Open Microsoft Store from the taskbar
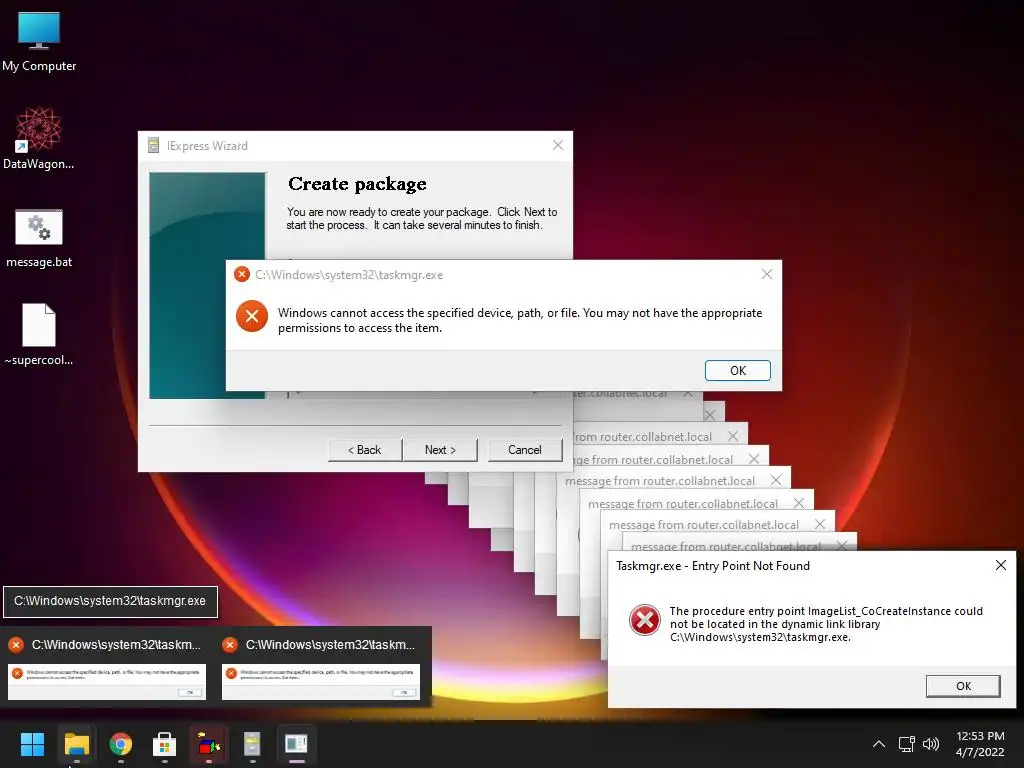This screenshot has width=1024, height=768. point(165,743)
